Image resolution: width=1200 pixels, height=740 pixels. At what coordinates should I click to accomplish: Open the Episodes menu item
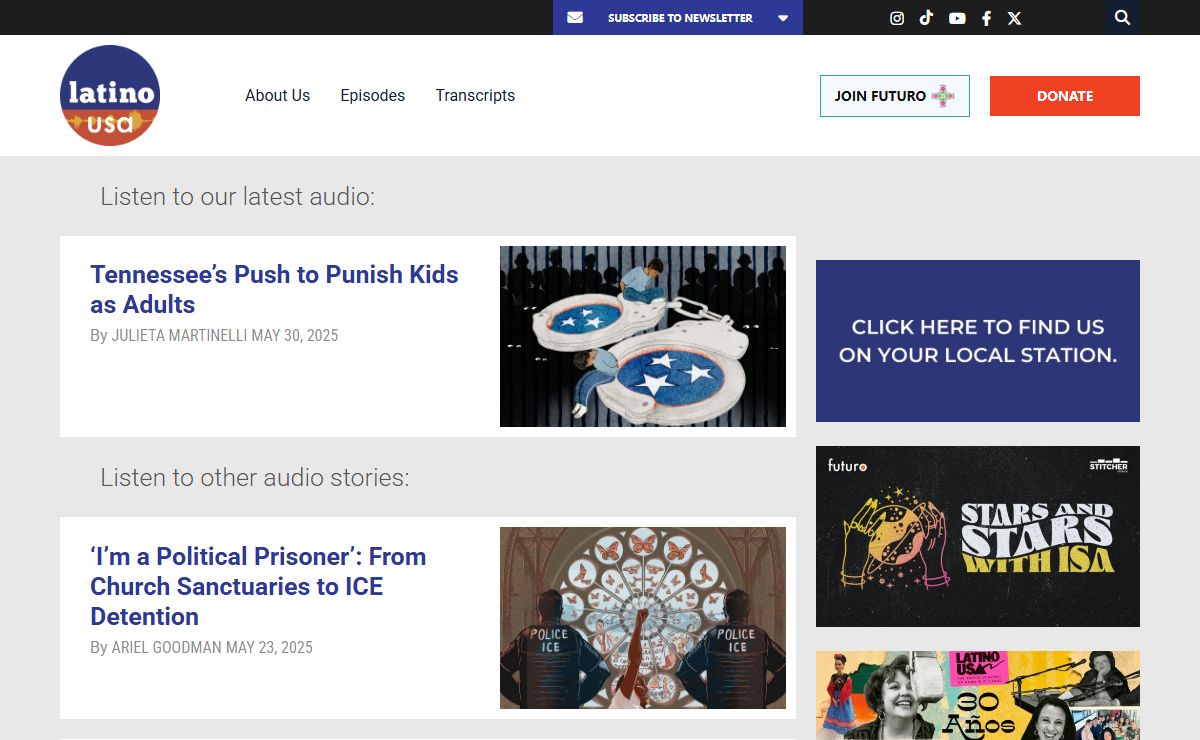click(372, 95)
